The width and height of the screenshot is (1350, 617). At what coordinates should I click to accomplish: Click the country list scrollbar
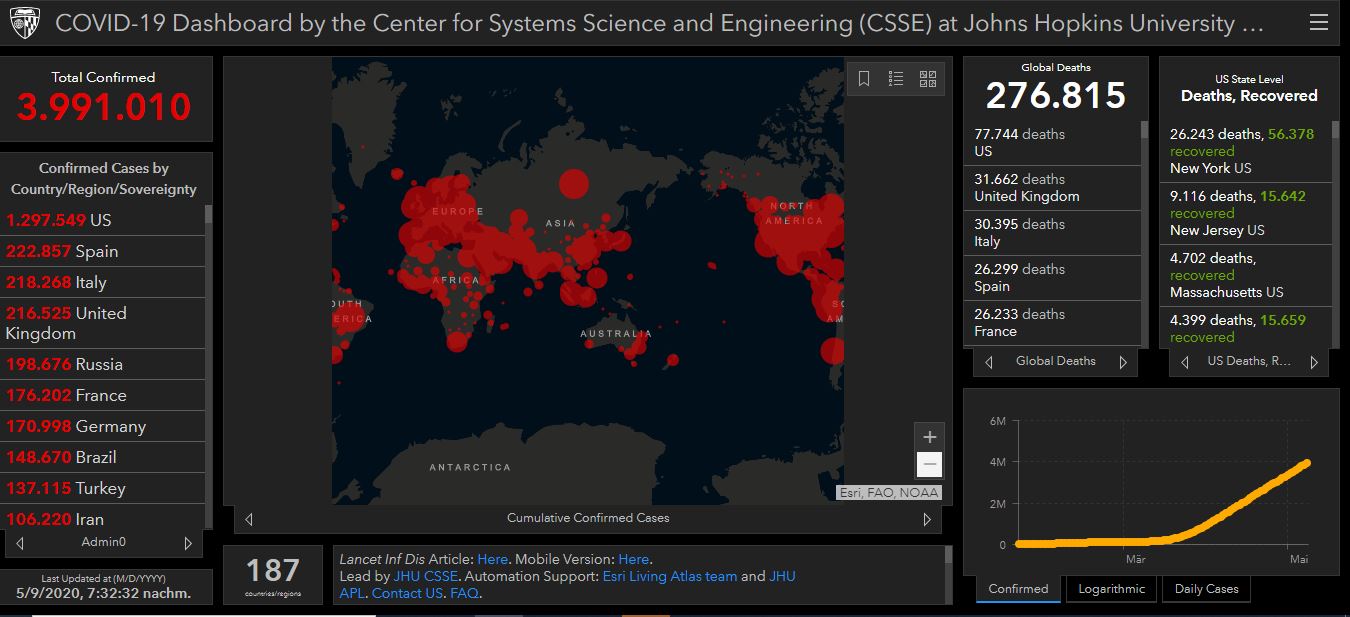(x=208, y=300)
